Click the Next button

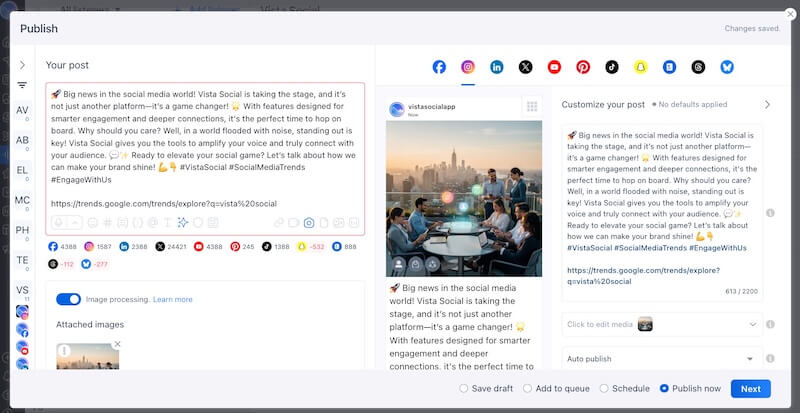[751, 388]
